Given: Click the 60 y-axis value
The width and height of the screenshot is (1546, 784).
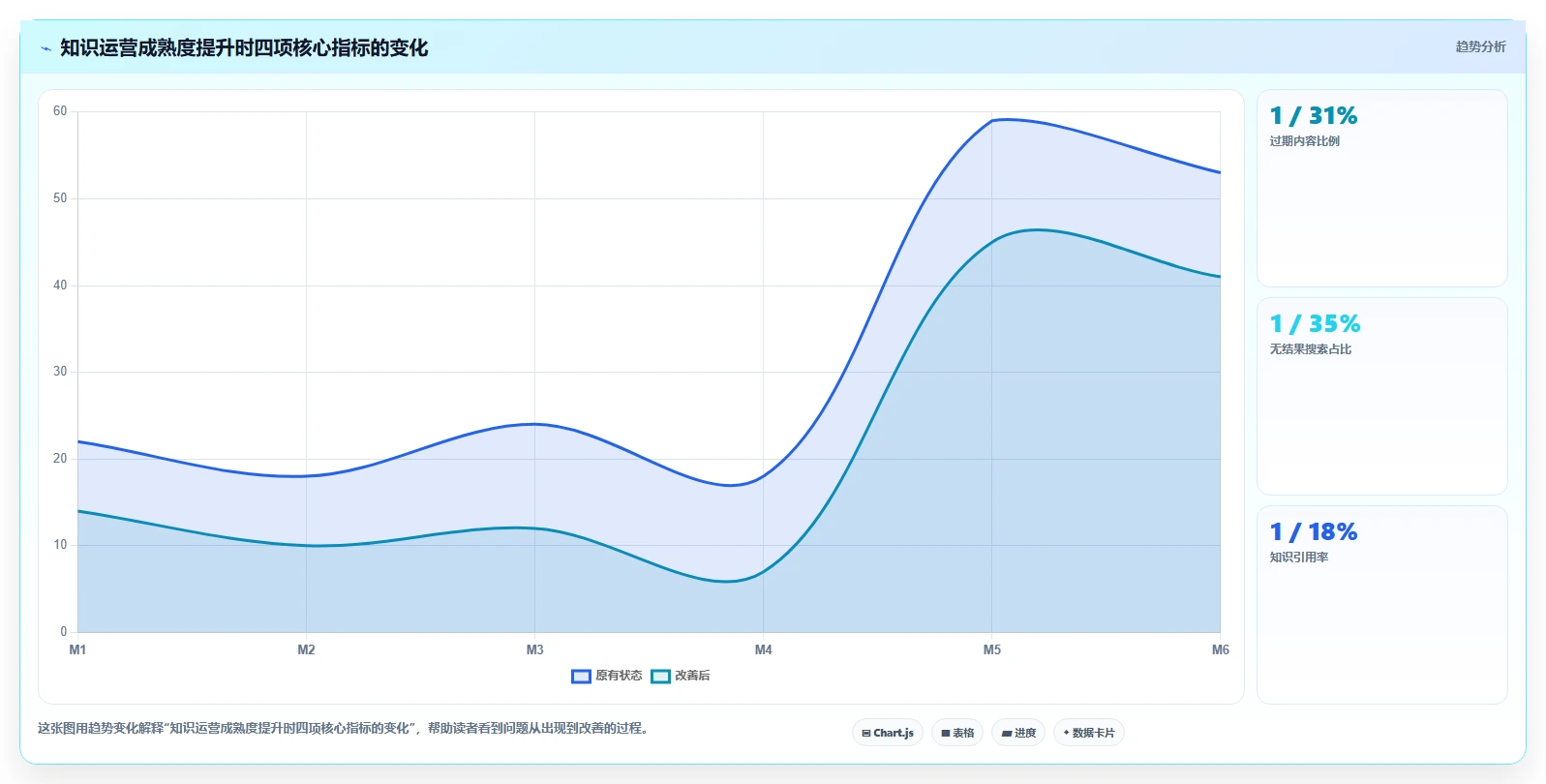Looking at the screenshot, I should click(60, 111).
